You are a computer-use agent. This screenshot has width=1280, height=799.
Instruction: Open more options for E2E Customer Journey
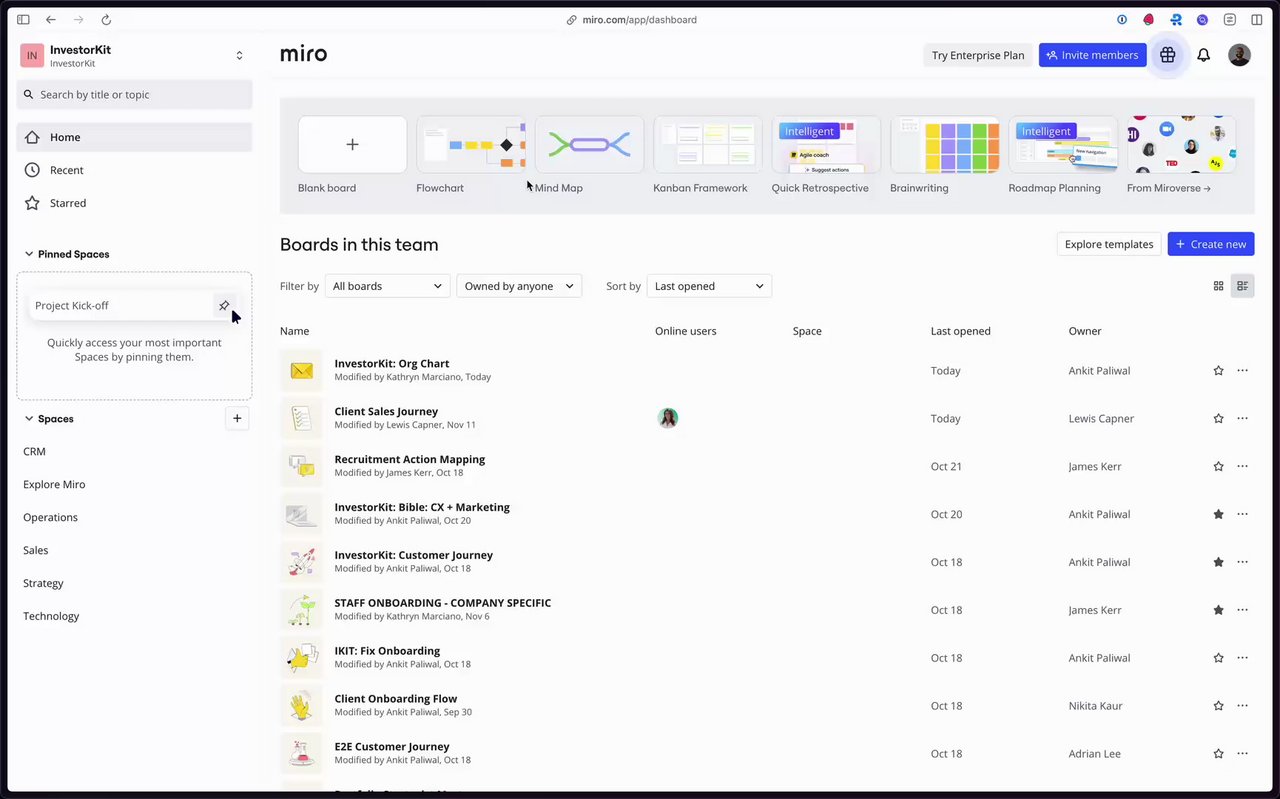[x=1242, y=754]
